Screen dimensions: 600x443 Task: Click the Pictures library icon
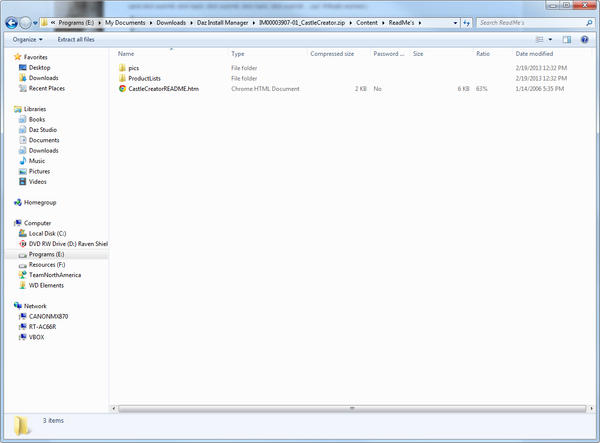click(23, 171)
